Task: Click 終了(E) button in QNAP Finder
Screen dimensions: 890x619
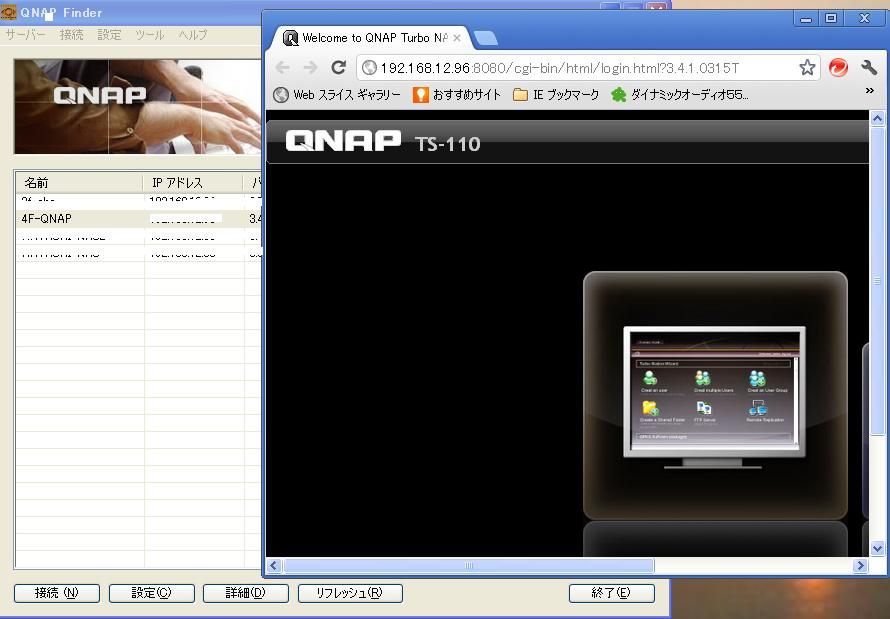Action: pos(611,593)
